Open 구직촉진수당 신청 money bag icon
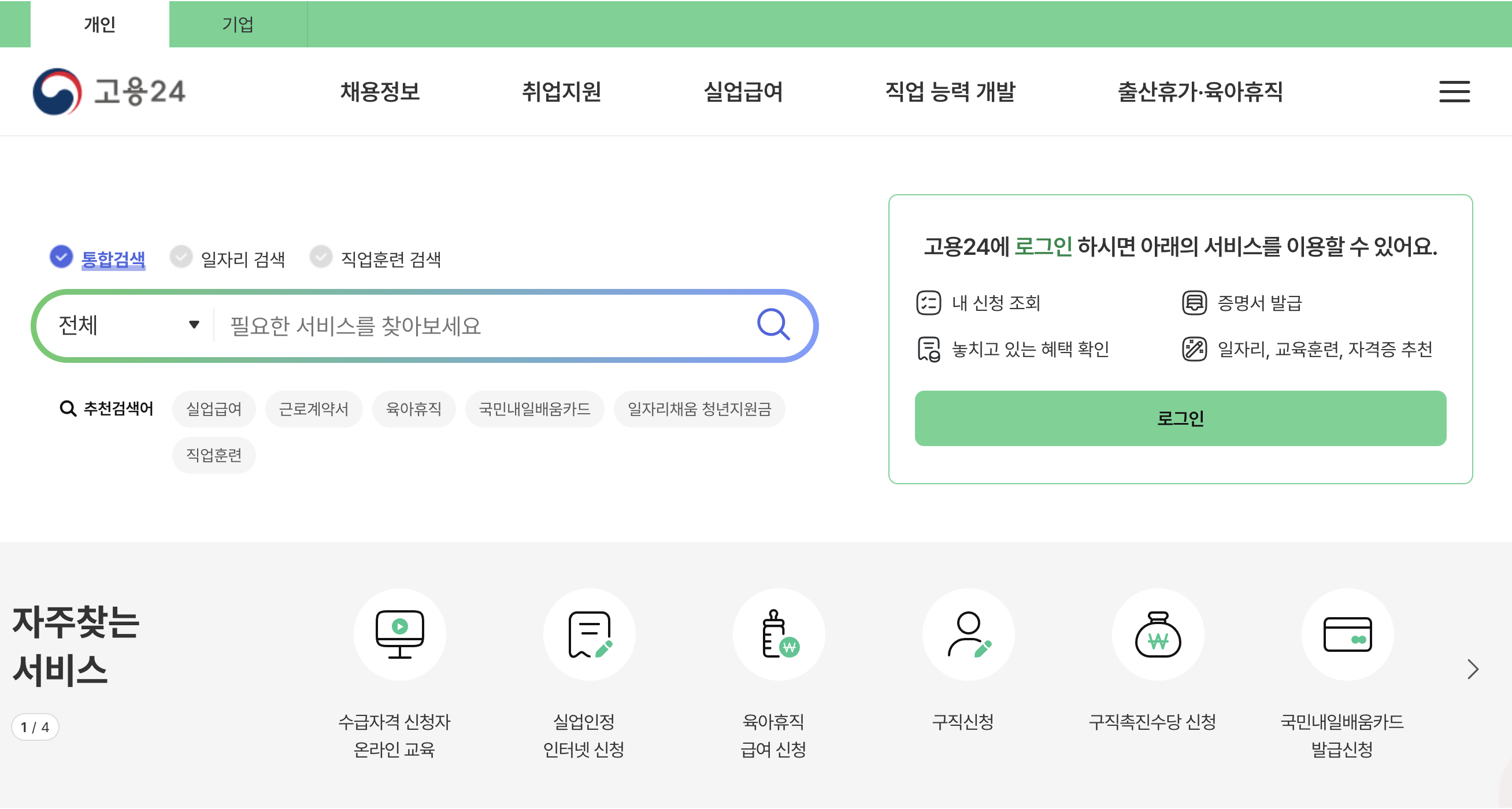1512x809 pixels. [x=1158, y=634]
